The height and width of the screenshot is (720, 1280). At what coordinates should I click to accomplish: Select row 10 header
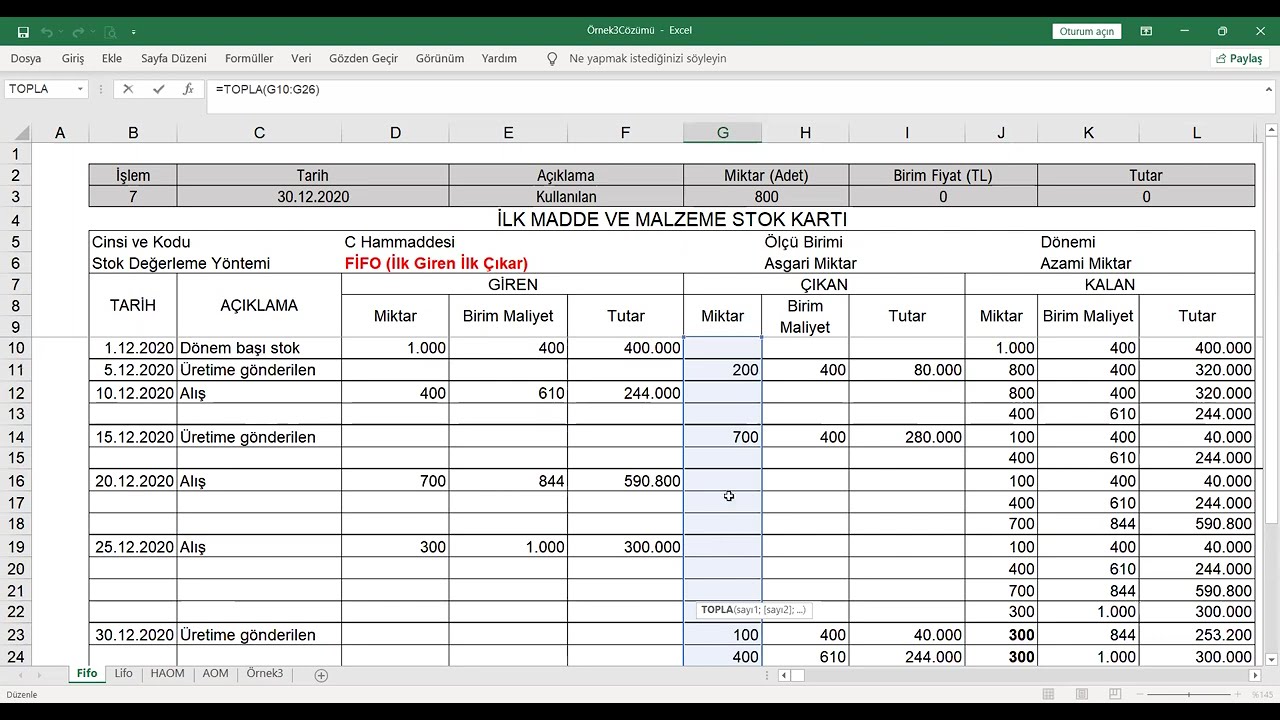[x=15, y=348]
